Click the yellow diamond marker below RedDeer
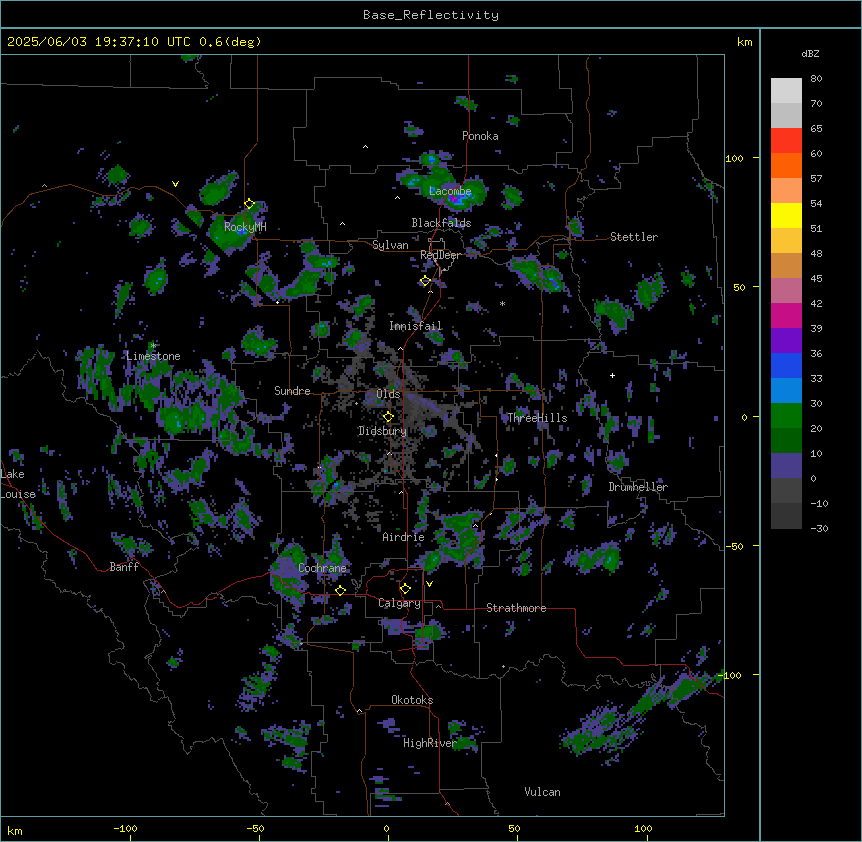Screen dimensions: 862x842 pos(425,281)
